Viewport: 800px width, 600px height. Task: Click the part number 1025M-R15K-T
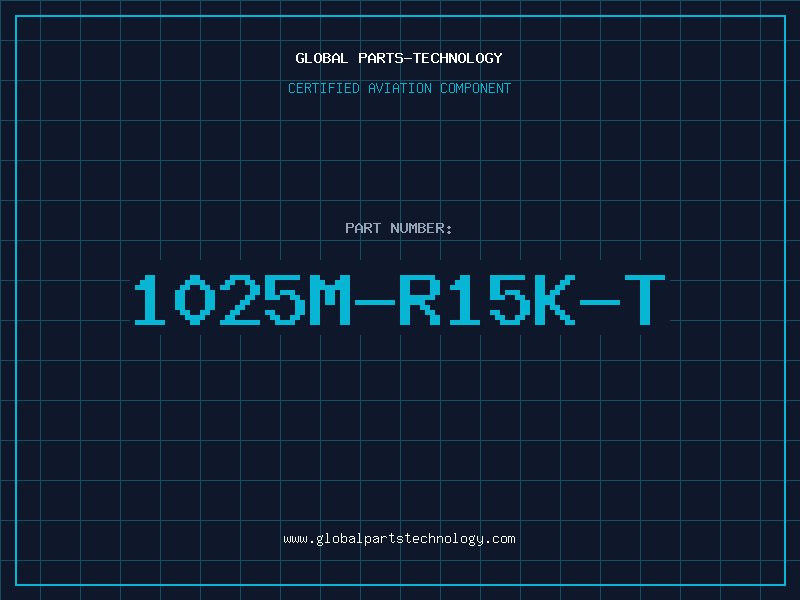click(399, 299)
